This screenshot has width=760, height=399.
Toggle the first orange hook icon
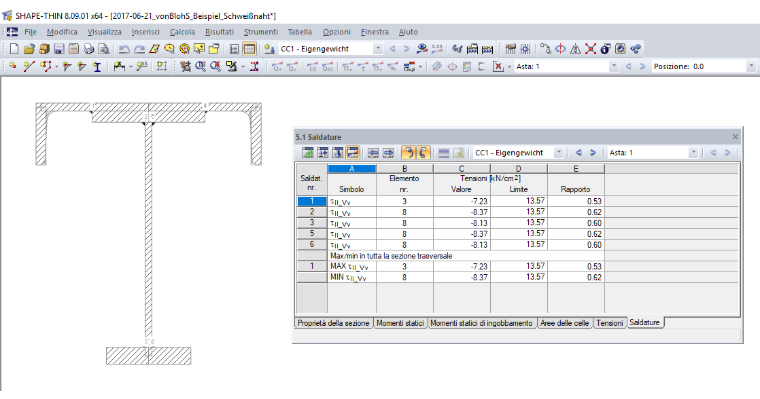(409, 153)
